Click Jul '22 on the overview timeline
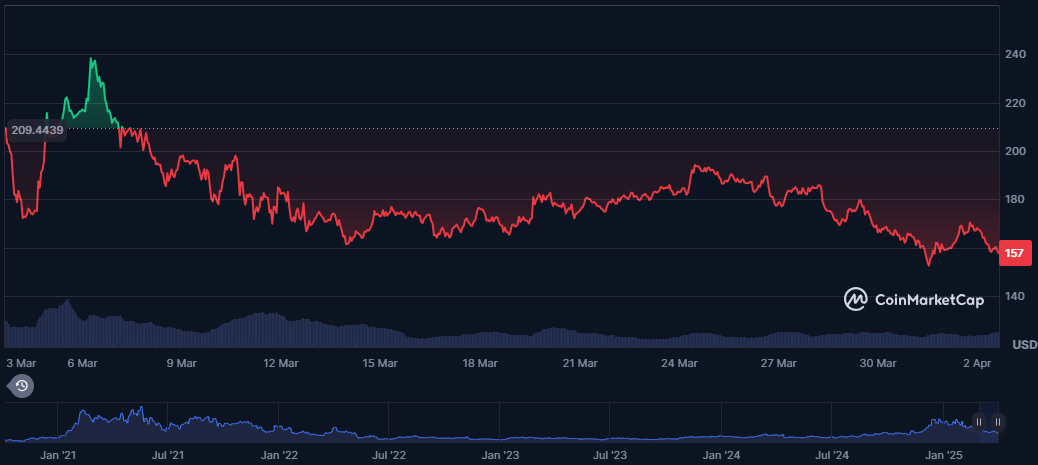Screen dimensions: 1038x465 [x=389, y=455]
